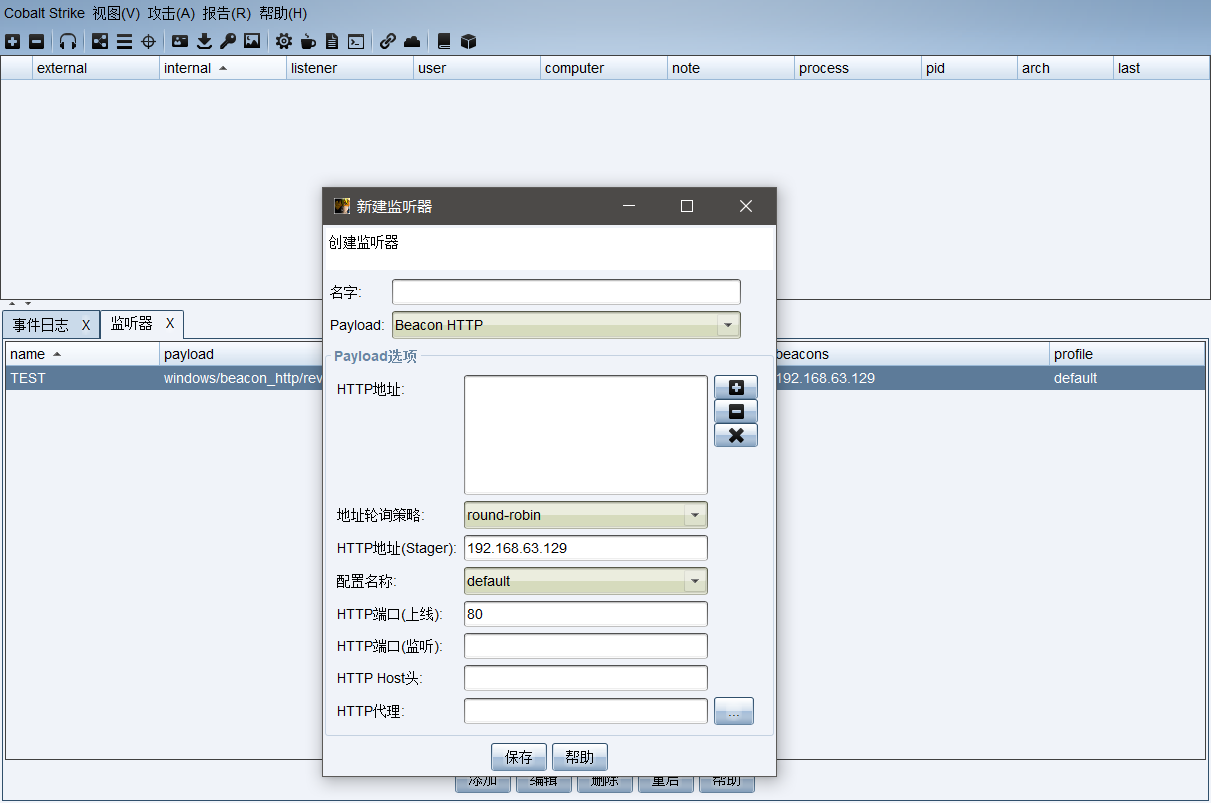
Task: Click the gear executable generator icon
Action: click(284, 42)
